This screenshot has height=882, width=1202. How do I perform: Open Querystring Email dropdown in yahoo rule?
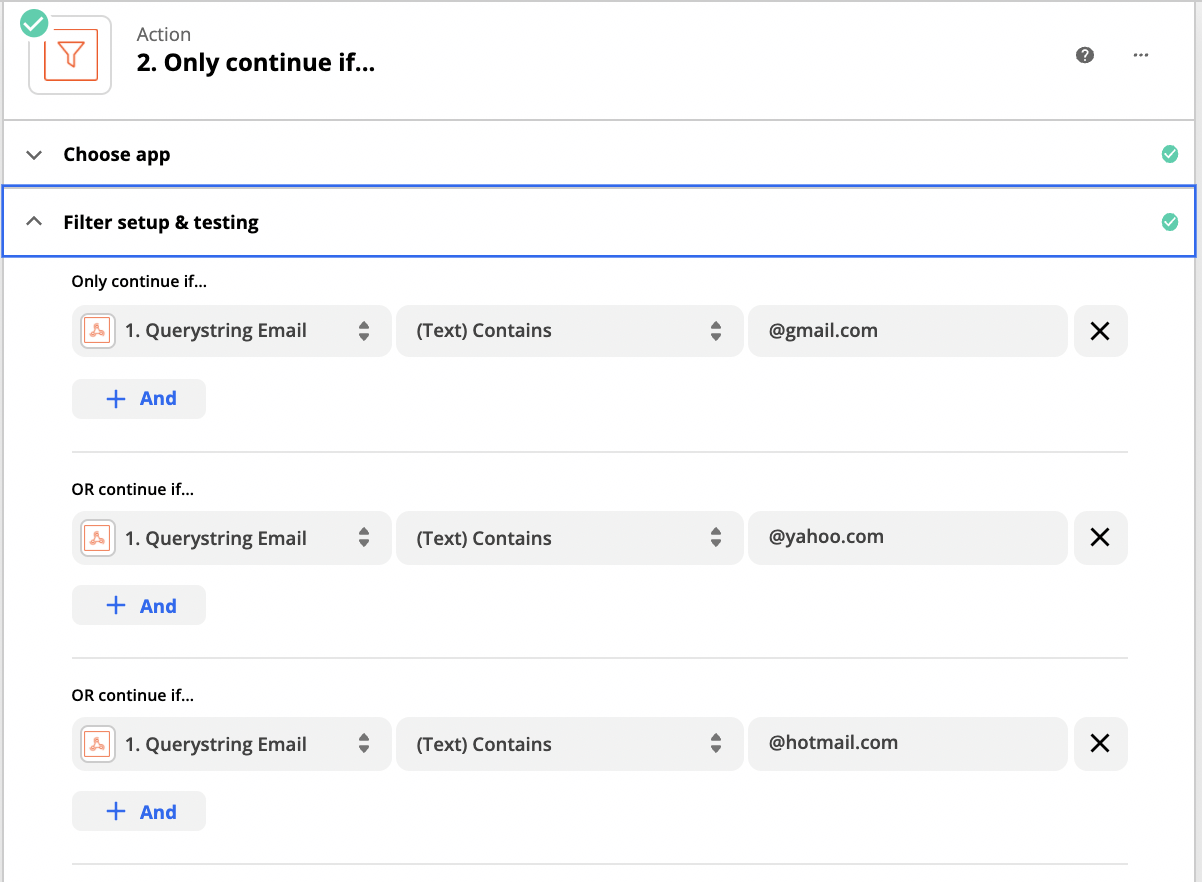(232, 538)
